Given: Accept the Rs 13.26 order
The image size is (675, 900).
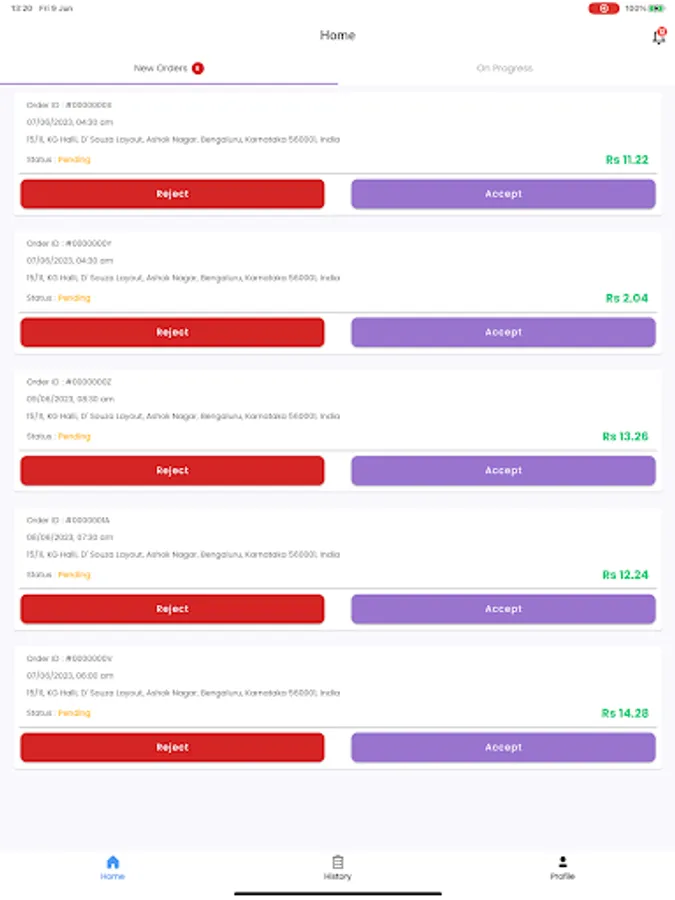Looking at the screenshot, I should point(503,470).
